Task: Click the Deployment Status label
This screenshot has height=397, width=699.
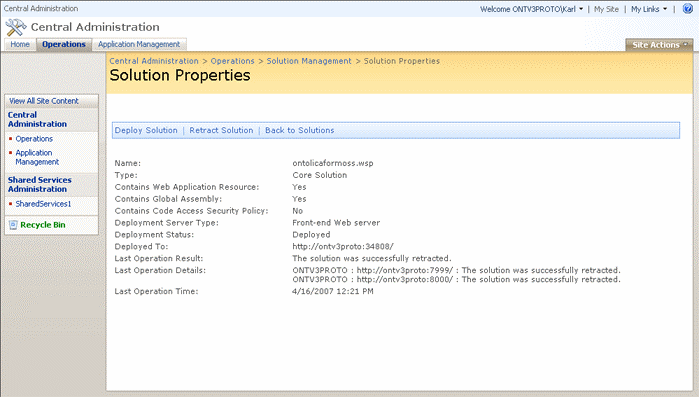Action: (154, 235)
